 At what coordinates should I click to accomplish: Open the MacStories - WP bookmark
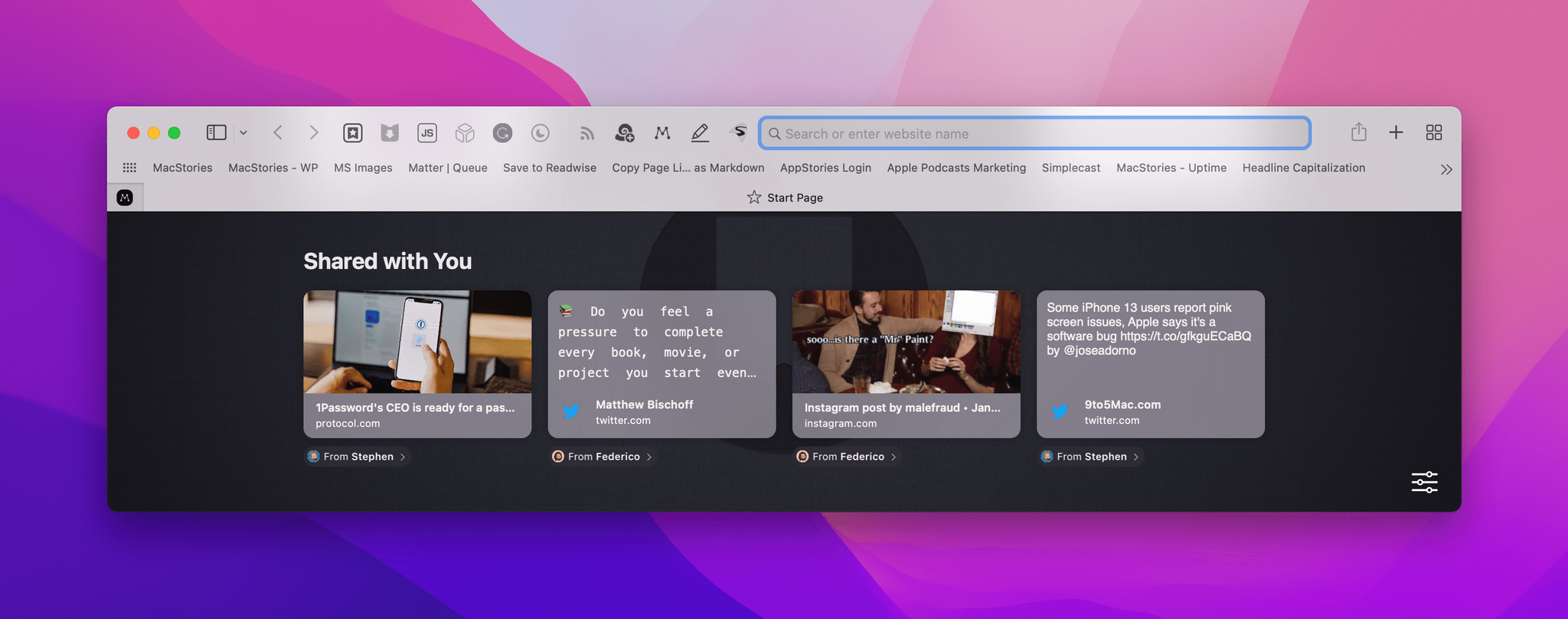[x=273, y=168]
